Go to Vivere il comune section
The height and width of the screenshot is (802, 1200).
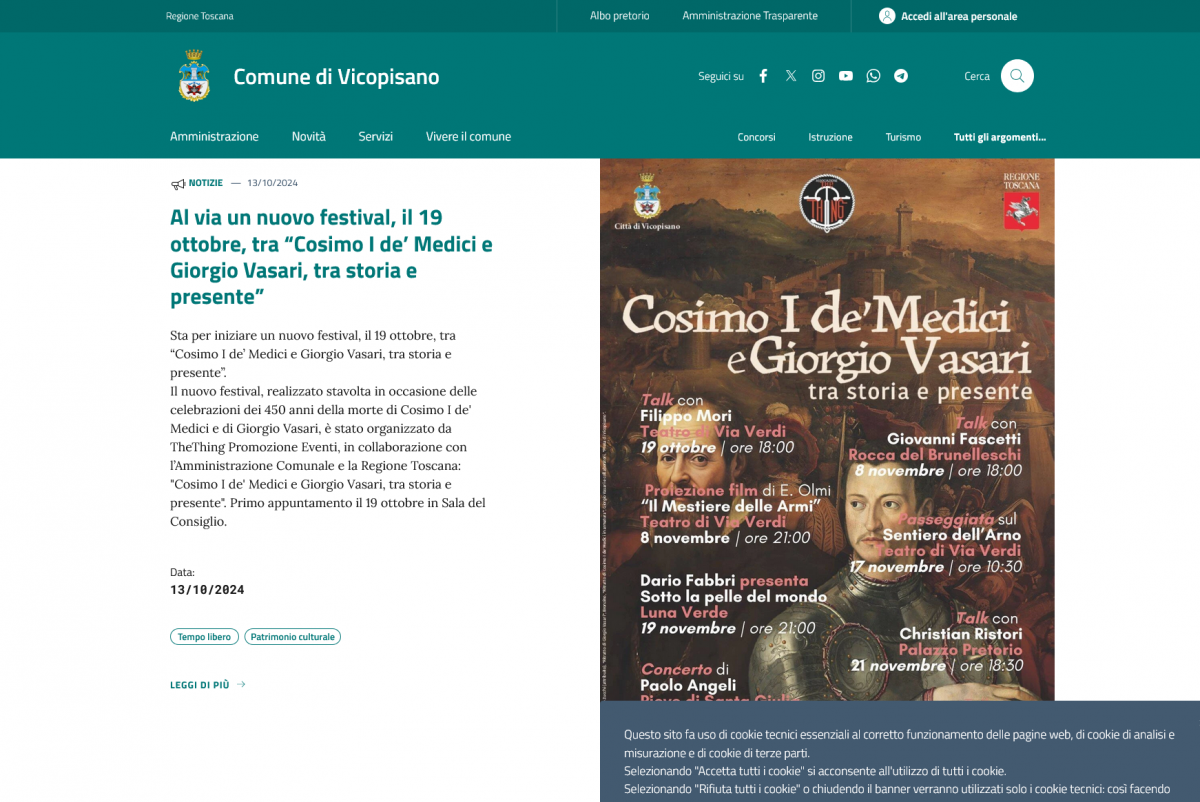coord(468,137)
